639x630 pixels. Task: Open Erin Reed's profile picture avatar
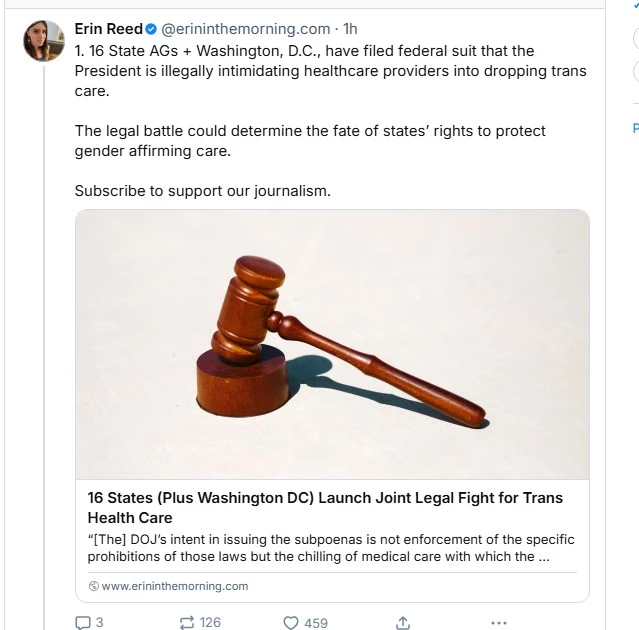[44, 40]
